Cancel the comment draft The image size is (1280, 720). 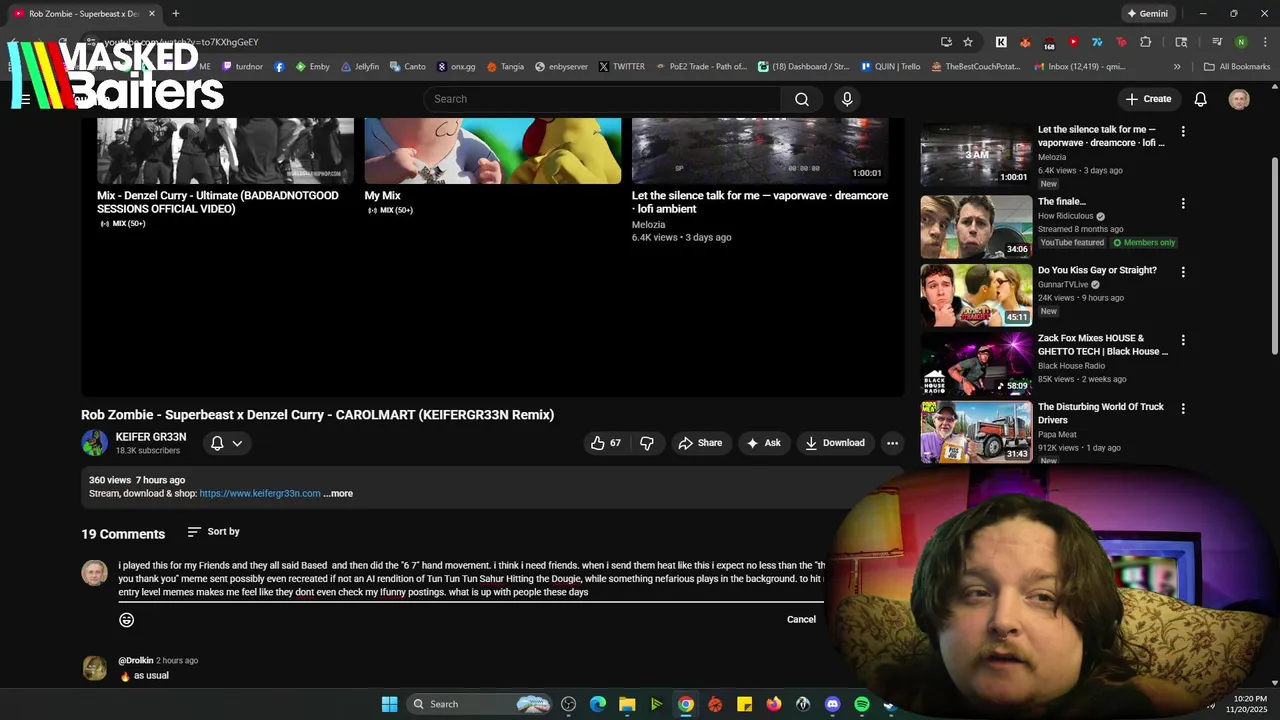[x=801, y=620]
